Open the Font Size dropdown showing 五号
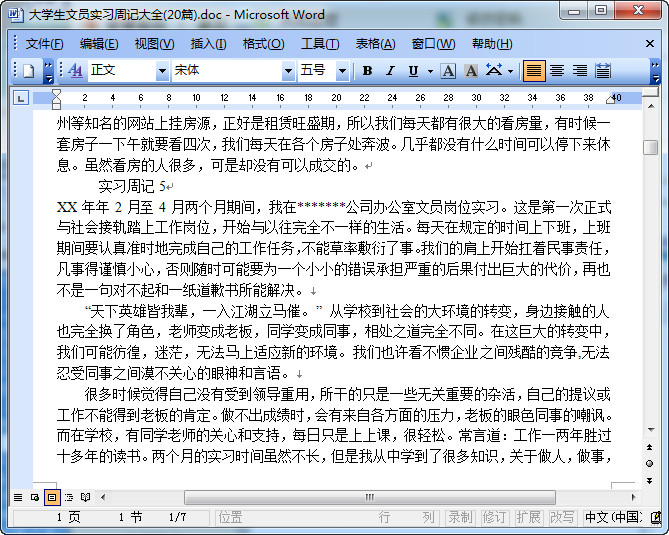The width and height of the screenshot is (669, 535). coord(342,71)
